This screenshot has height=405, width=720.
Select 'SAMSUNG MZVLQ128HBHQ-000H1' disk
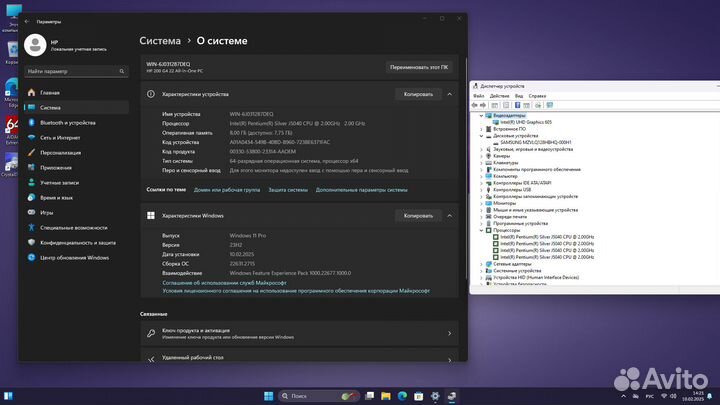click(535, 142)
